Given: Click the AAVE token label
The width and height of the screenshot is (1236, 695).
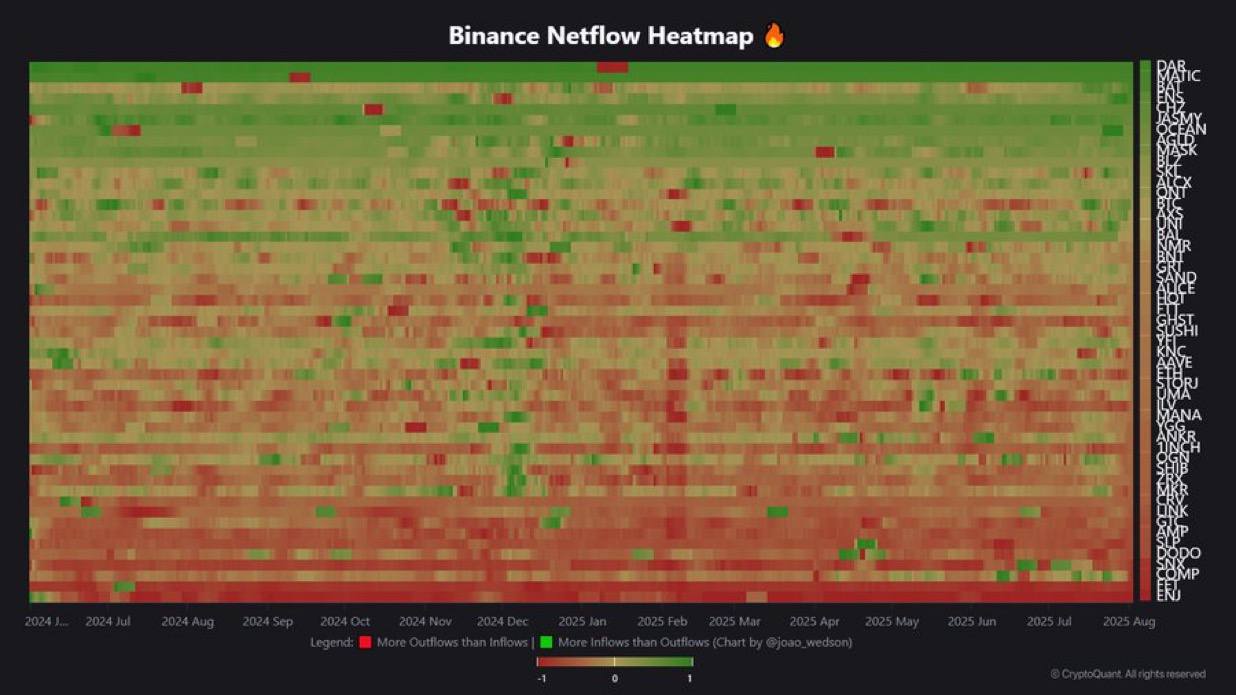Looking at the screenshot, I should pyautogui.click(x=1174, y=362).
